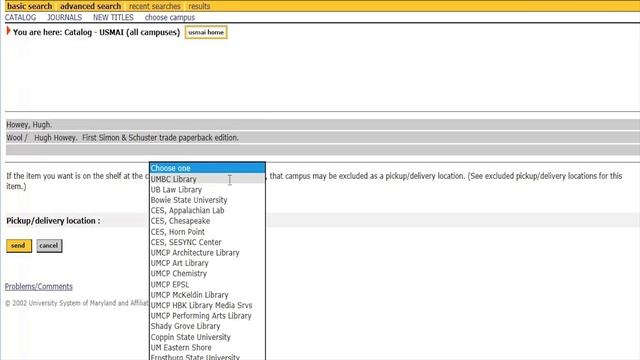Screen dimensions: 640x360
Task: Click the Wool title line text
Action: click(x=122, y=138)
